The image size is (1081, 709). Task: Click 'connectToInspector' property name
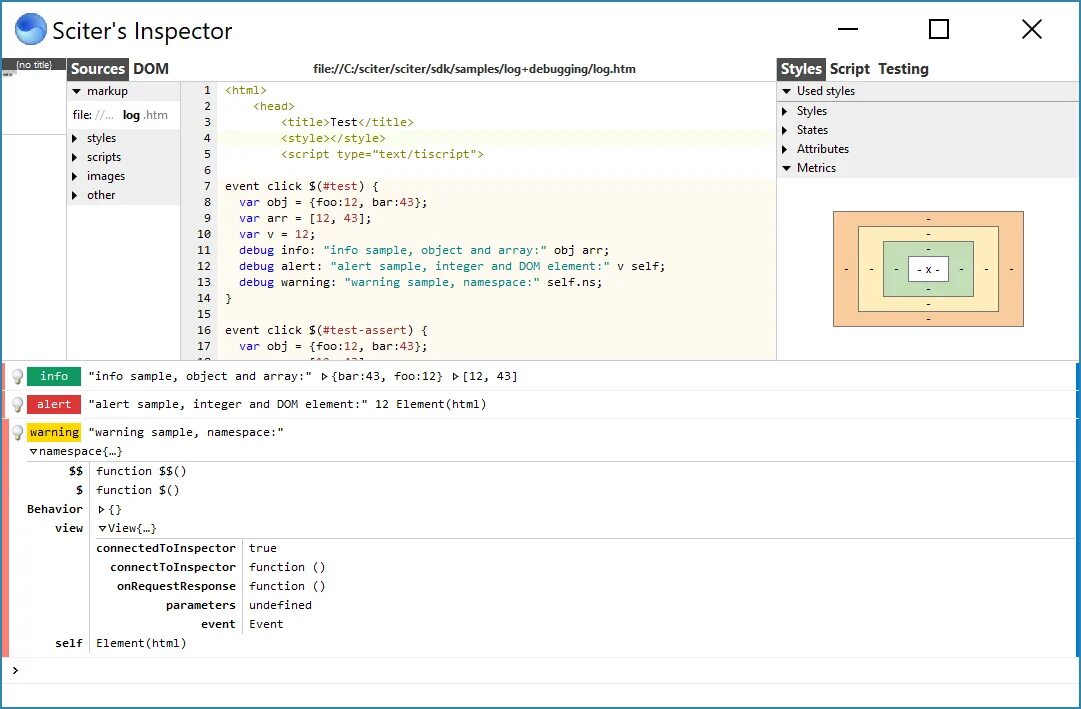[172, 568]
